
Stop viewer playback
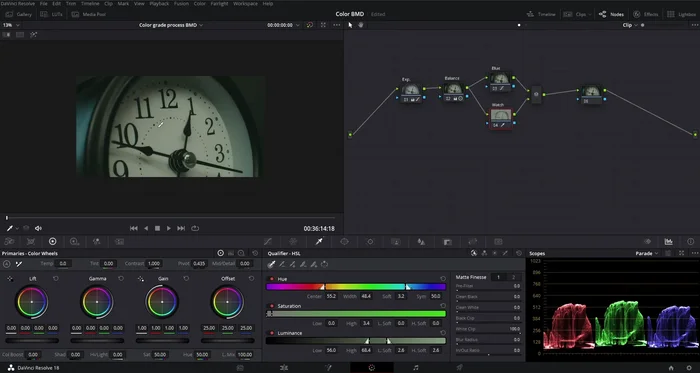[x=157, y=228]
